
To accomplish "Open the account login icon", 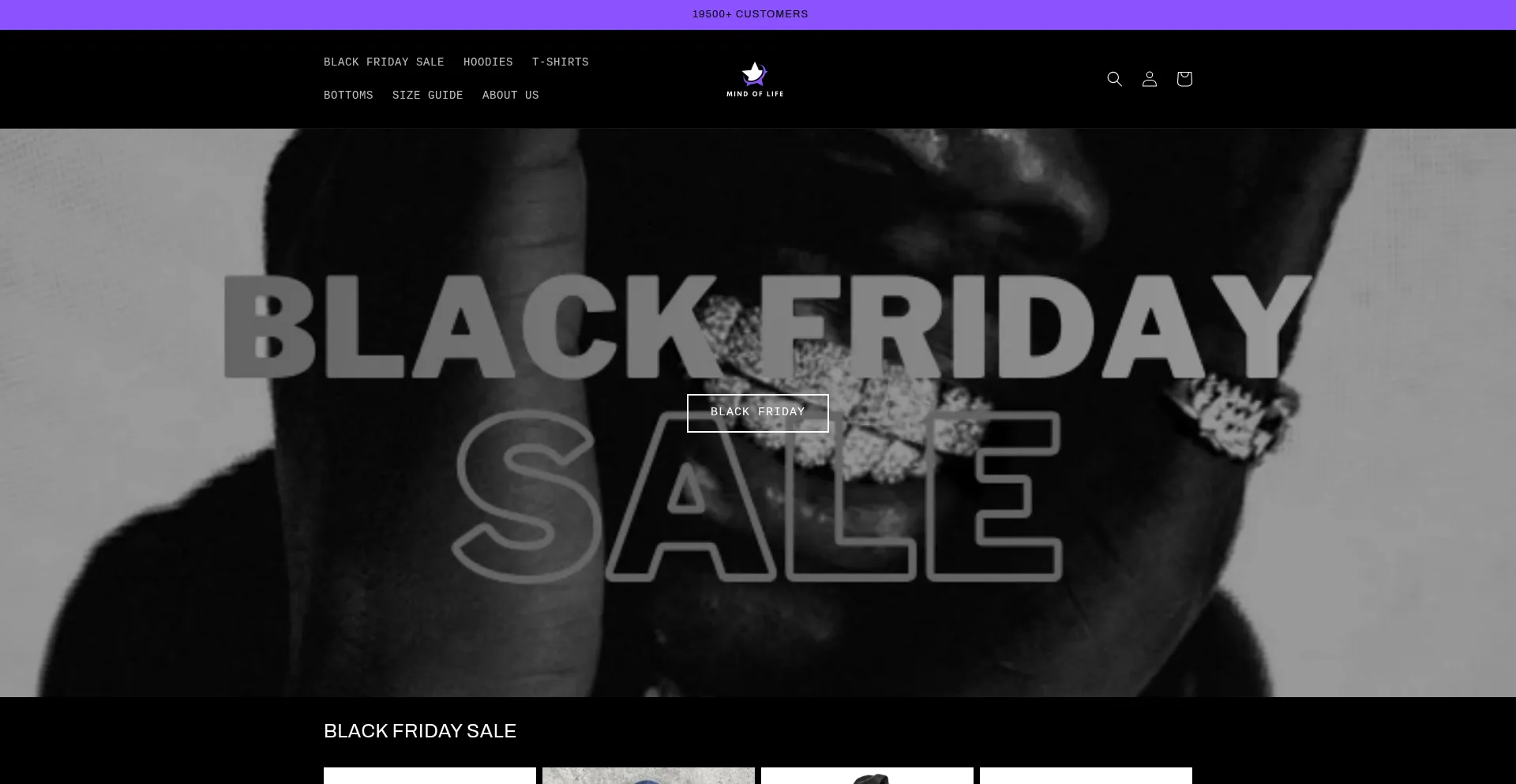I will coord(1149,79).
